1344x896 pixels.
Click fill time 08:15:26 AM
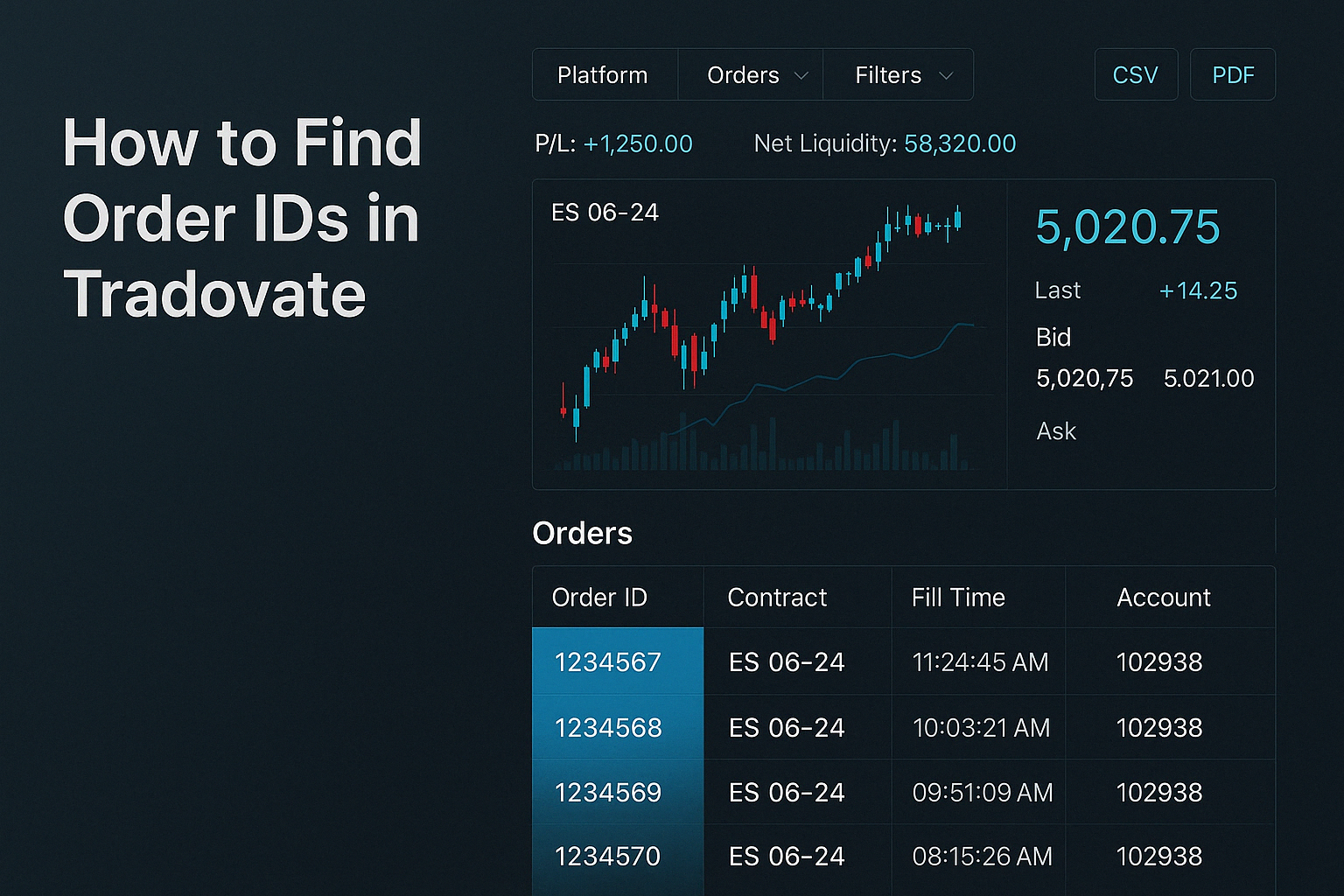(x=983, y=857)
